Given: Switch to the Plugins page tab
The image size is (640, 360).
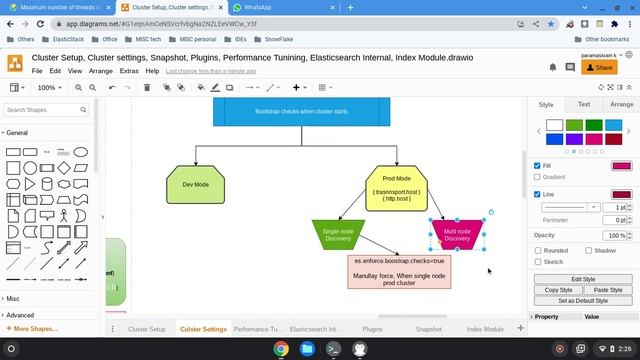Looking at the screenshot, I should click(372, 329).
